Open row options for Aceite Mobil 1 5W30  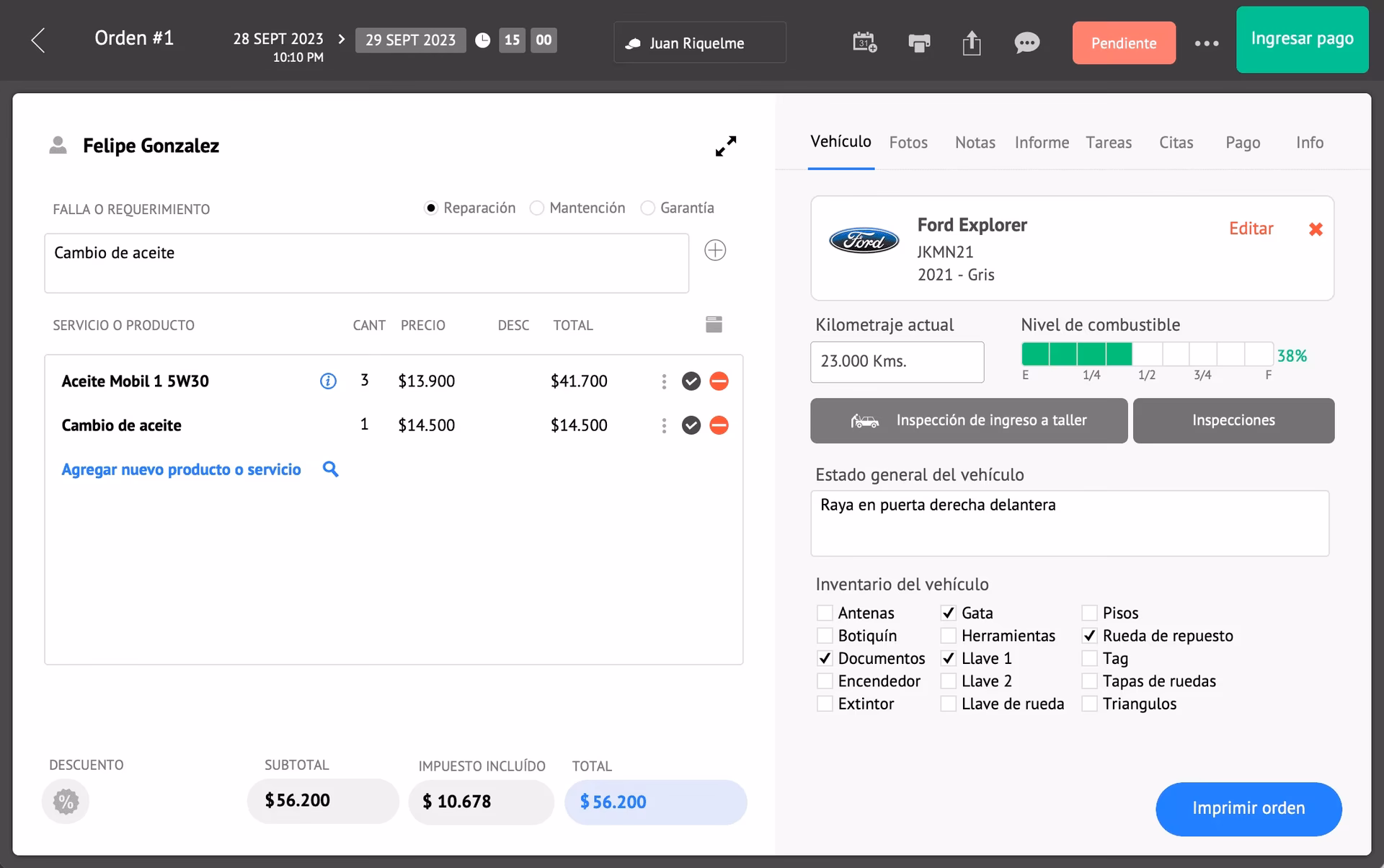click(x=664, y=381)
